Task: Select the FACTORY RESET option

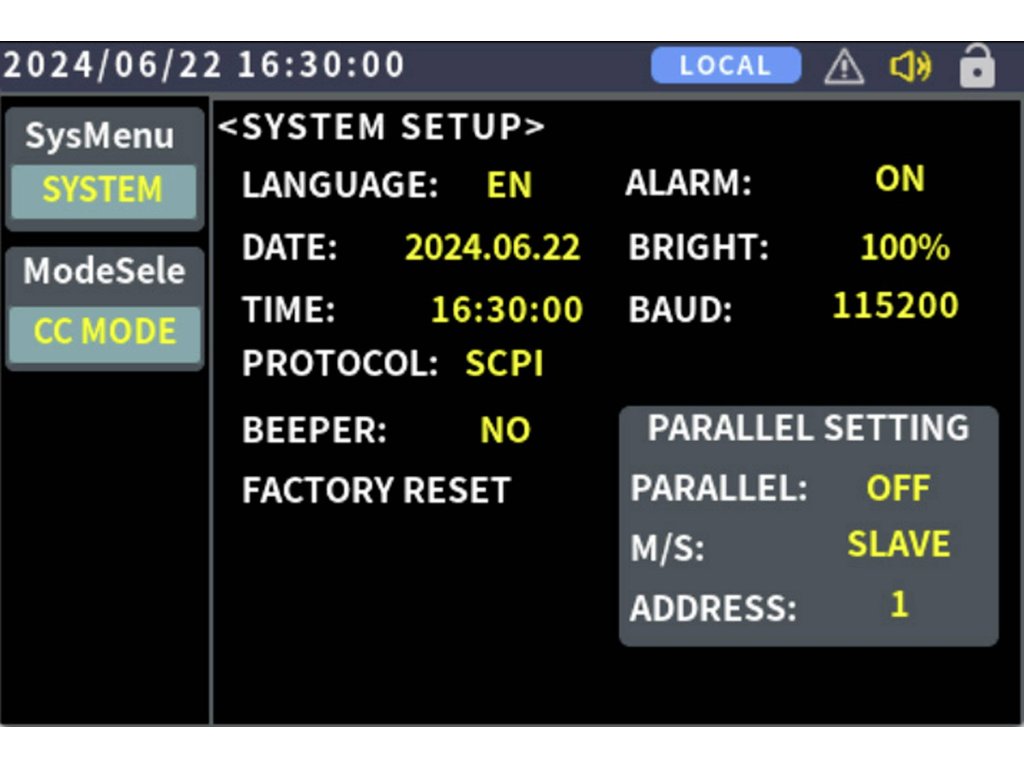Action: tap(376, 490)
